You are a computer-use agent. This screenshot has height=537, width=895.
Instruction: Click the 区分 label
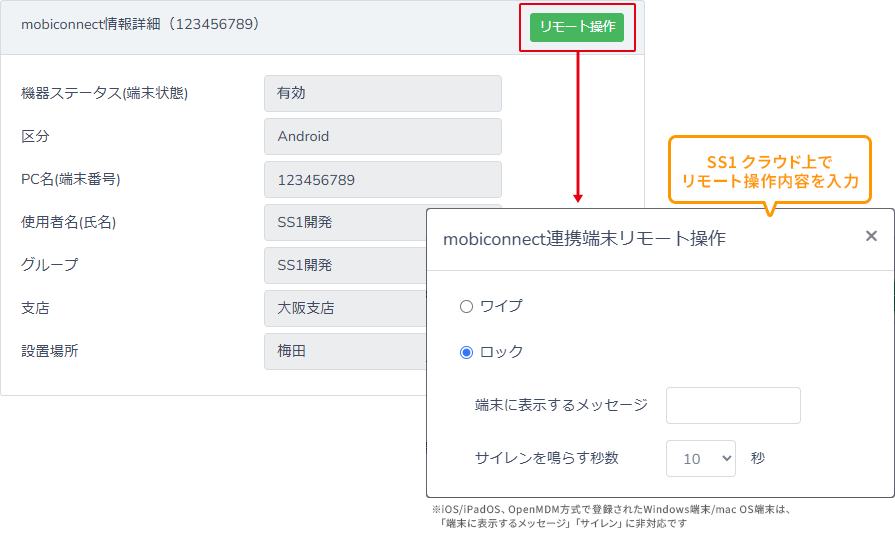[35, 136]
